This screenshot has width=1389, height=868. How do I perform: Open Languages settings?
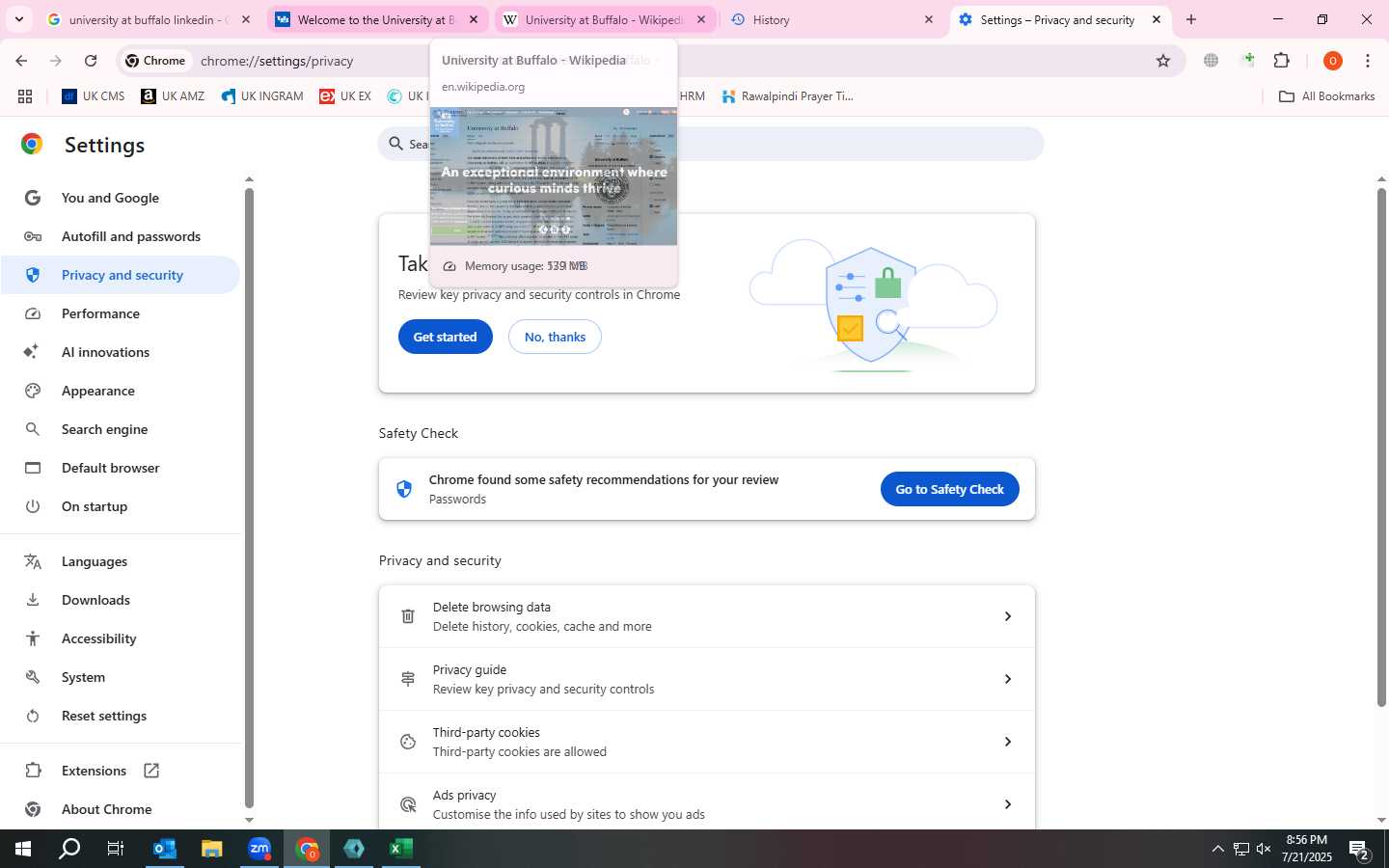[120, 561]
